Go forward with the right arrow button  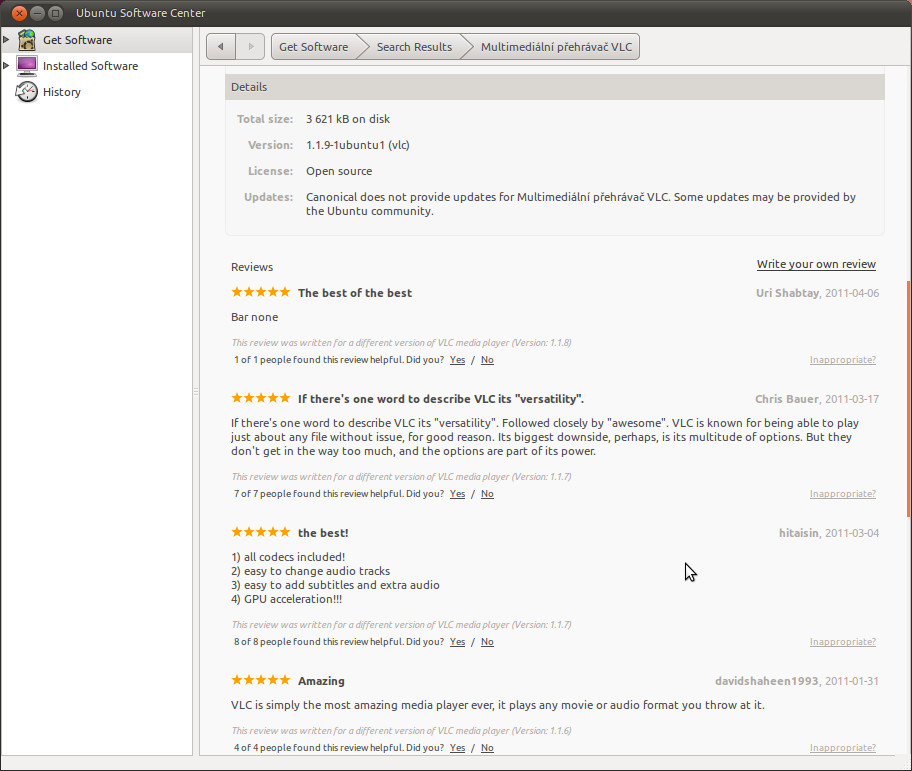tap(251, 47)
